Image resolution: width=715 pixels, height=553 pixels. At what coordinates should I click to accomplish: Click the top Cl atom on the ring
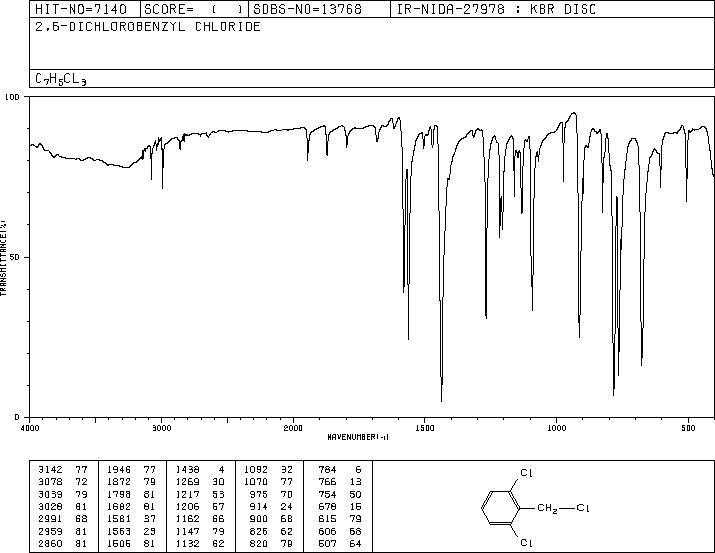point(526,473)
